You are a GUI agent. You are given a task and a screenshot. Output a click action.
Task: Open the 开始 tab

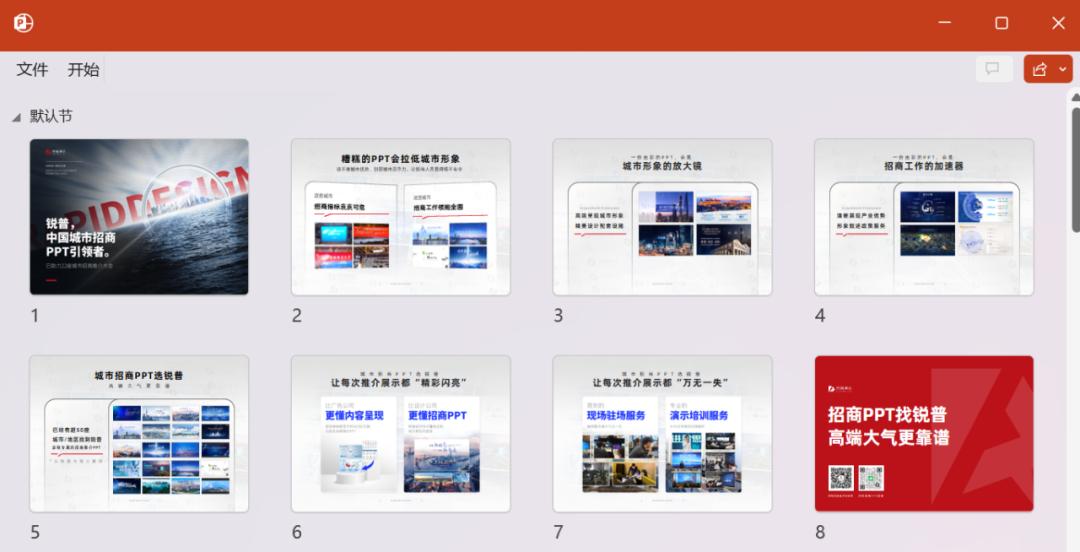(83, 70)
